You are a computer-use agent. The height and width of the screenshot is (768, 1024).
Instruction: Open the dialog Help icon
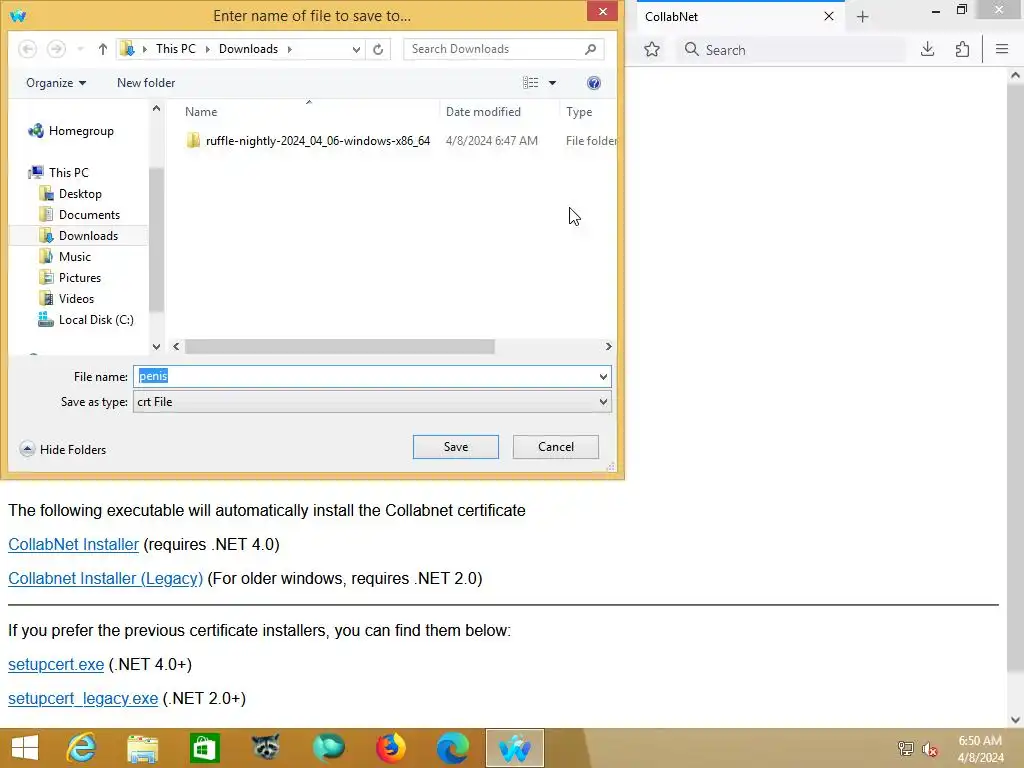[x=594, y=83]
